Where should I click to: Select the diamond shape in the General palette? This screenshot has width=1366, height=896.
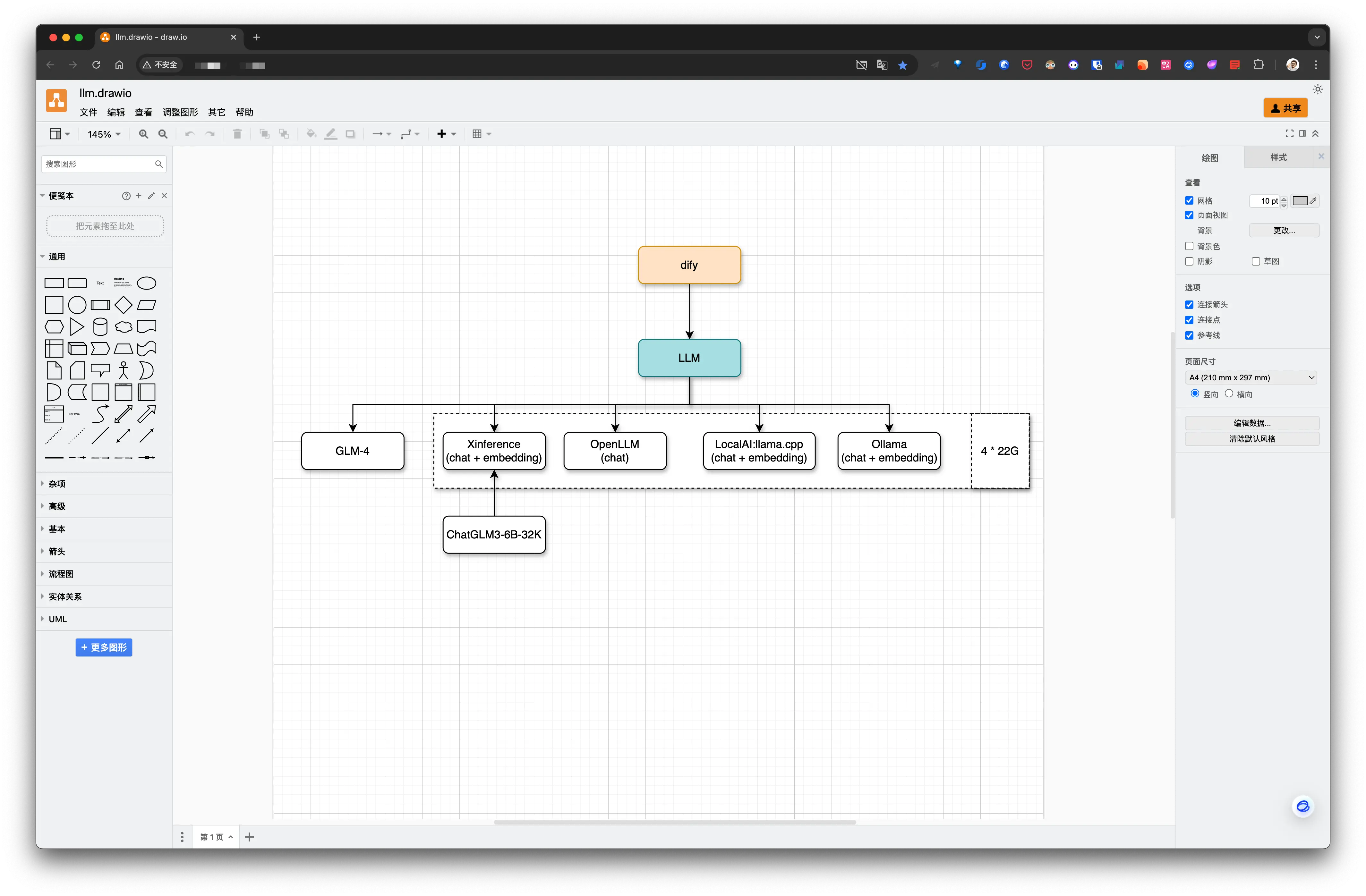(x=123, y=305)
